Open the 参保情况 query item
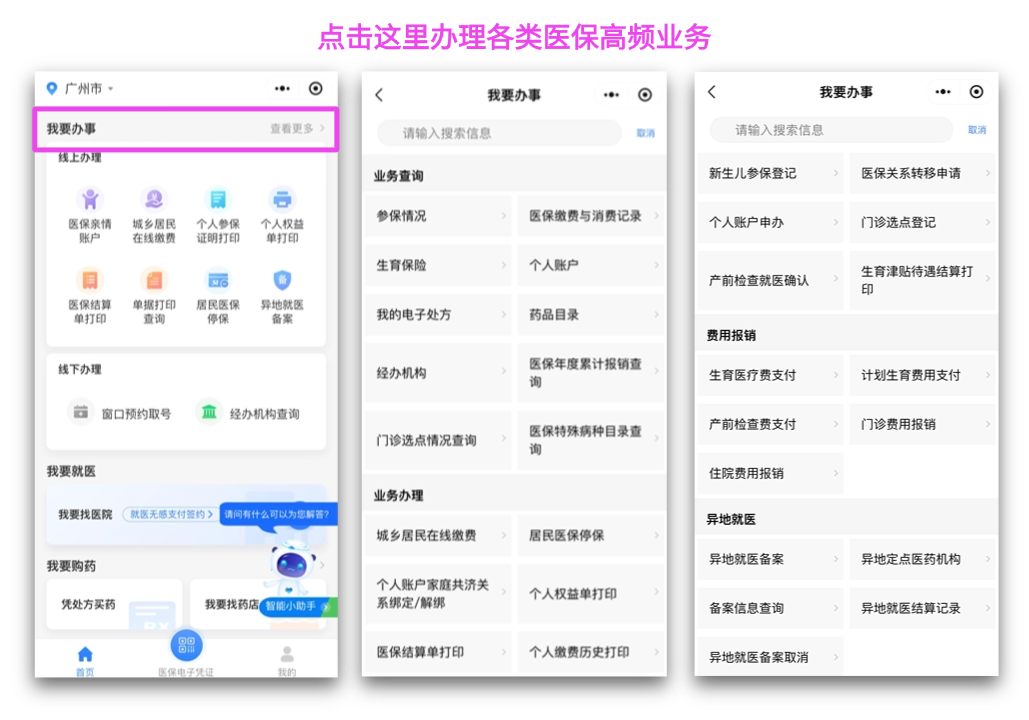This screenshot has width=1029, height=720. click(x=437, y=216)
